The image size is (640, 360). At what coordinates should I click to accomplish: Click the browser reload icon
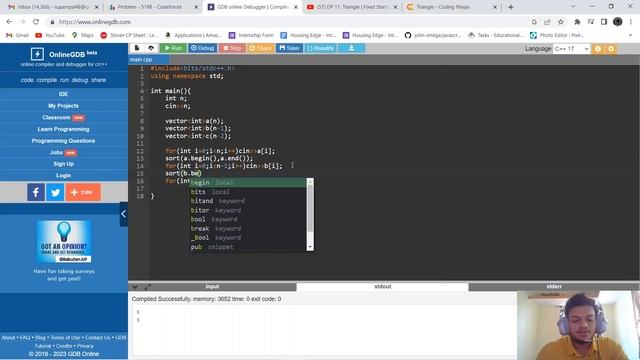click(x=36, y=22)
